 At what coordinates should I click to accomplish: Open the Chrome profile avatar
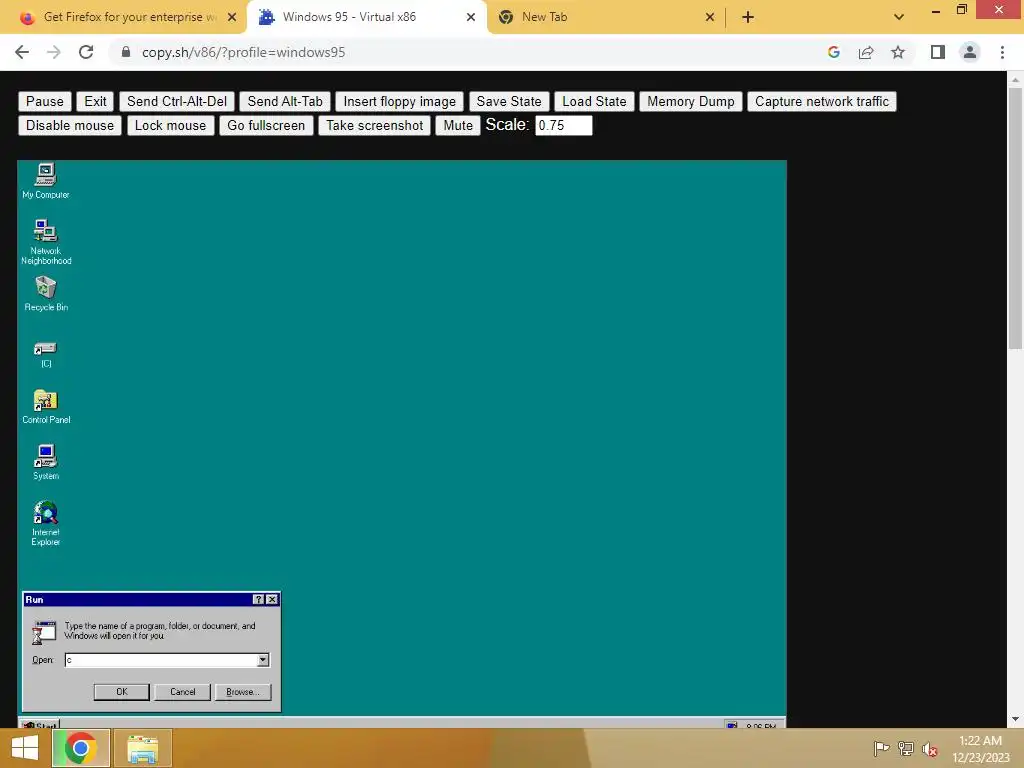(970, 52)
